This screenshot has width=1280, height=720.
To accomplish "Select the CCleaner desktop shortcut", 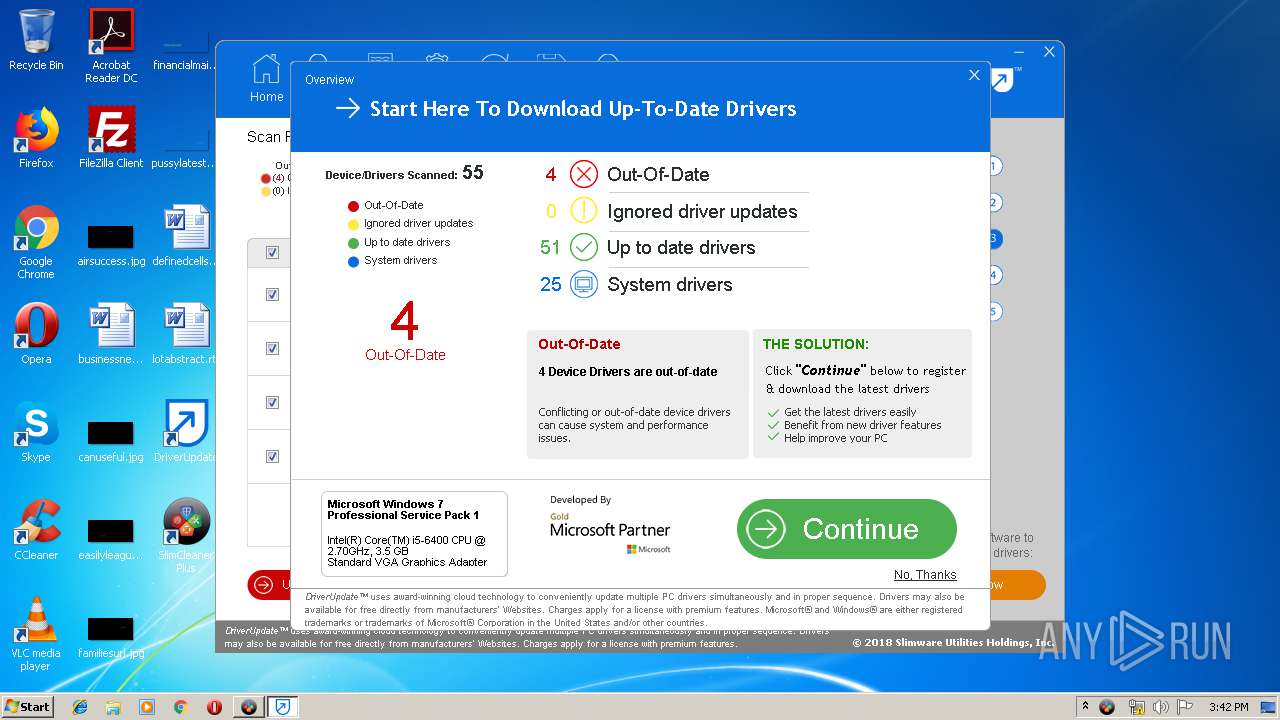I will click(x=36, y=530).
